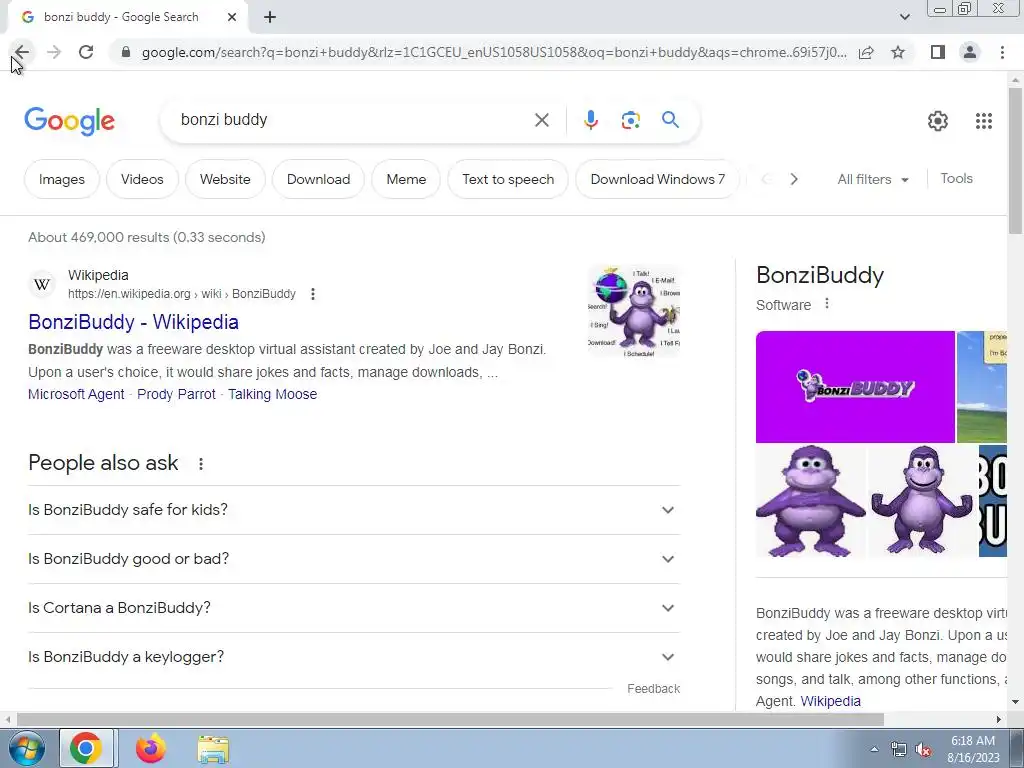This screenshot has height=768, width=1024.
Task: Show hidden tray icons arrow
Action: (874, 750)
